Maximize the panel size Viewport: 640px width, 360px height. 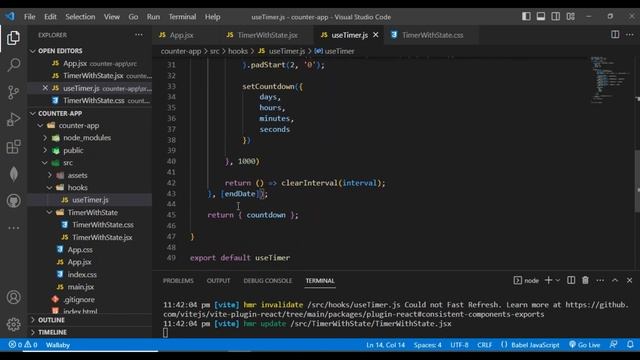tap(615, 280)
